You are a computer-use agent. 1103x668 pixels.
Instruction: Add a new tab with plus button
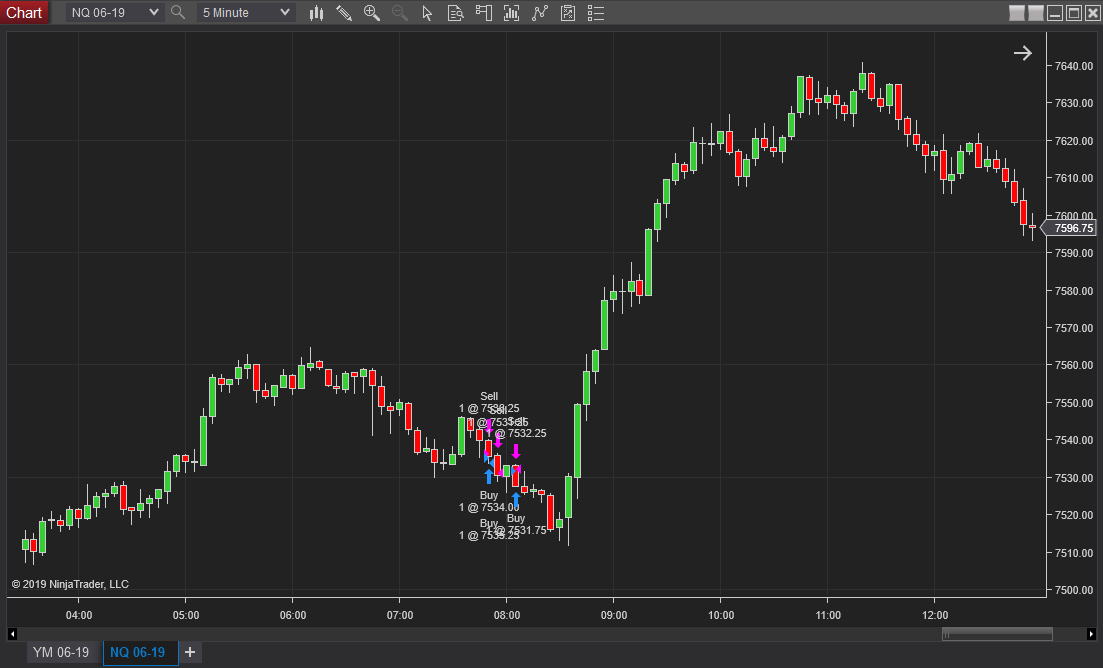(x=190, y=653)
